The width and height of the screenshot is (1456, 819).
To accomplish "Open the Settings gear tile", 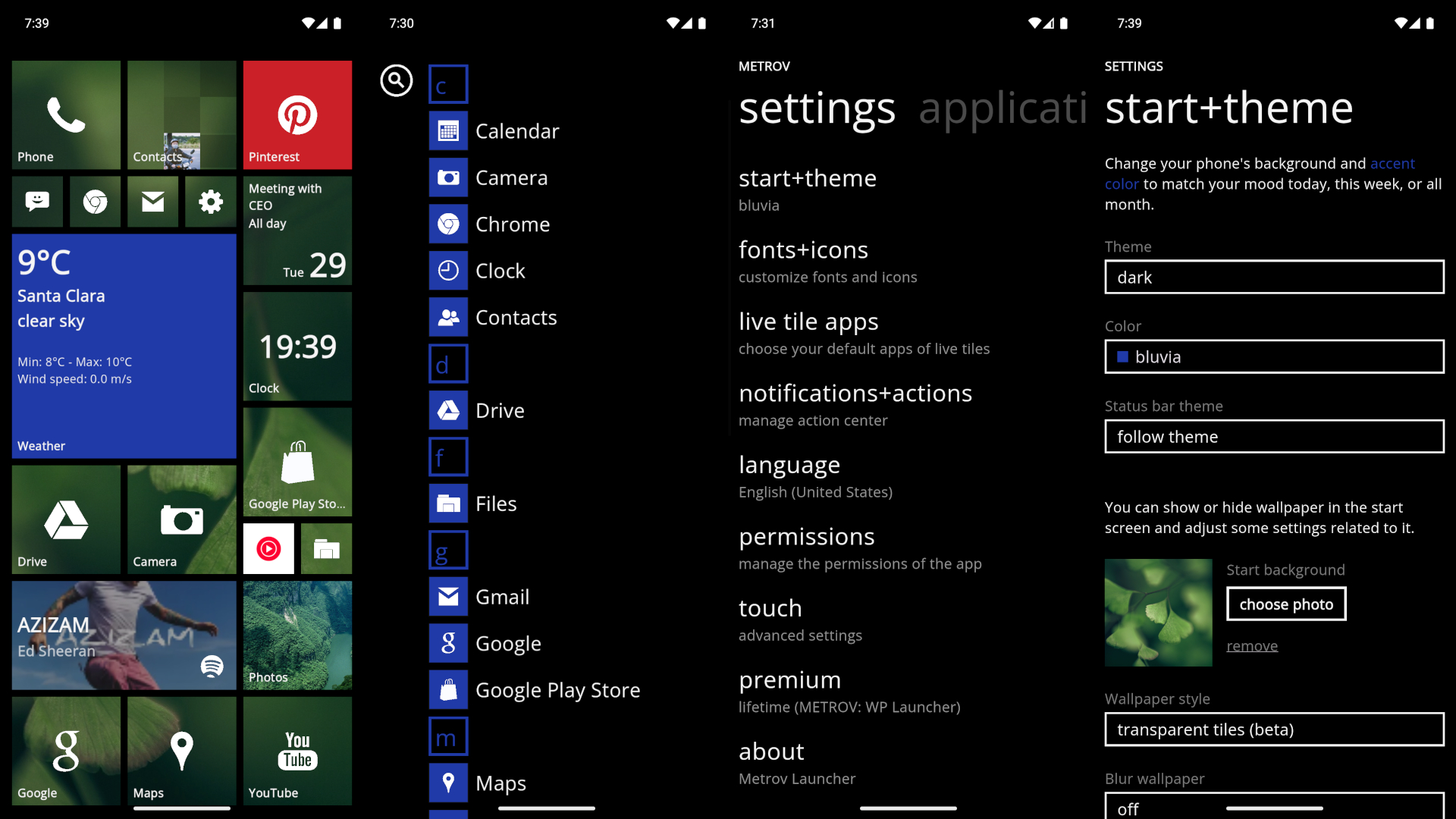I will tap(211, 202).
